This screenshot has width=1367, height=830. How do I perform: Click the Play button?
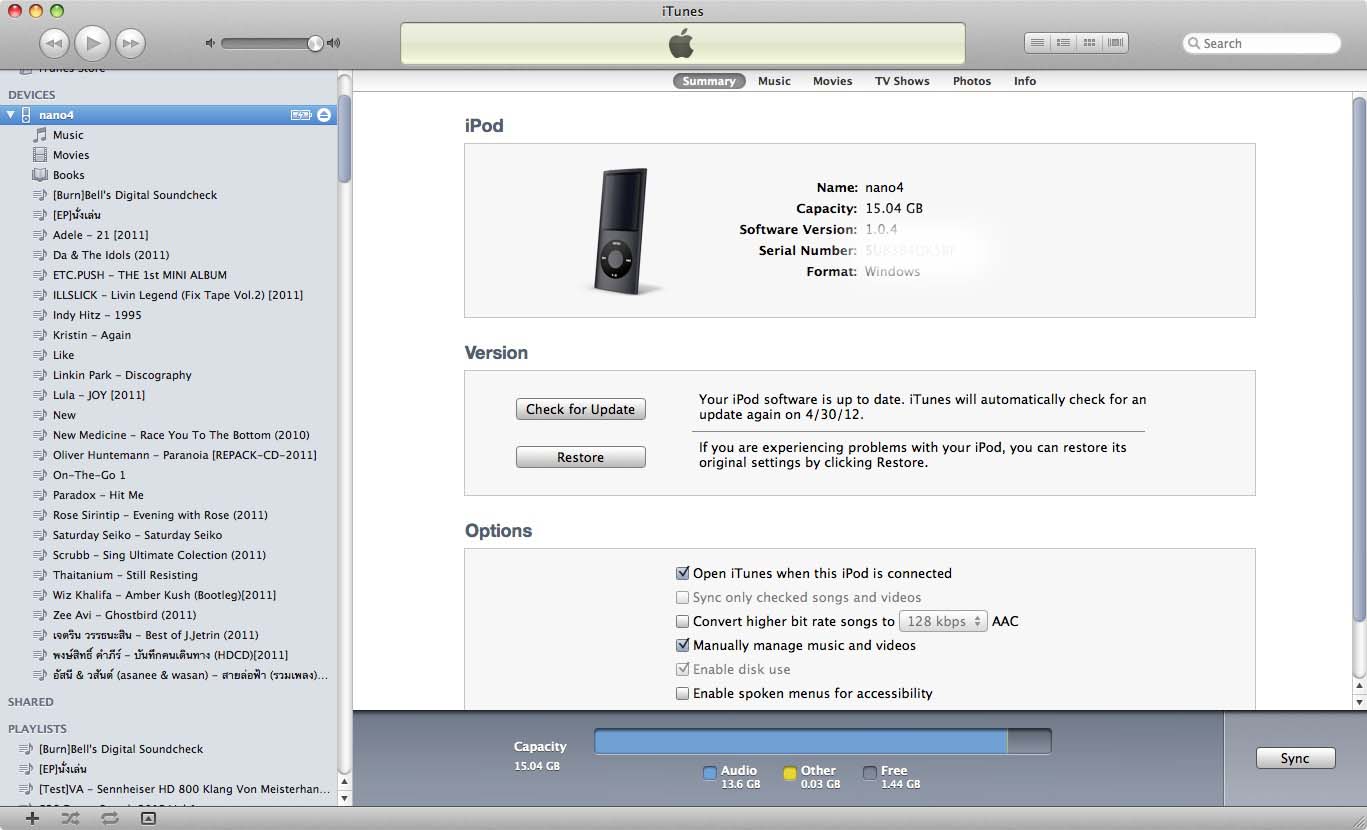coord(92,42)
